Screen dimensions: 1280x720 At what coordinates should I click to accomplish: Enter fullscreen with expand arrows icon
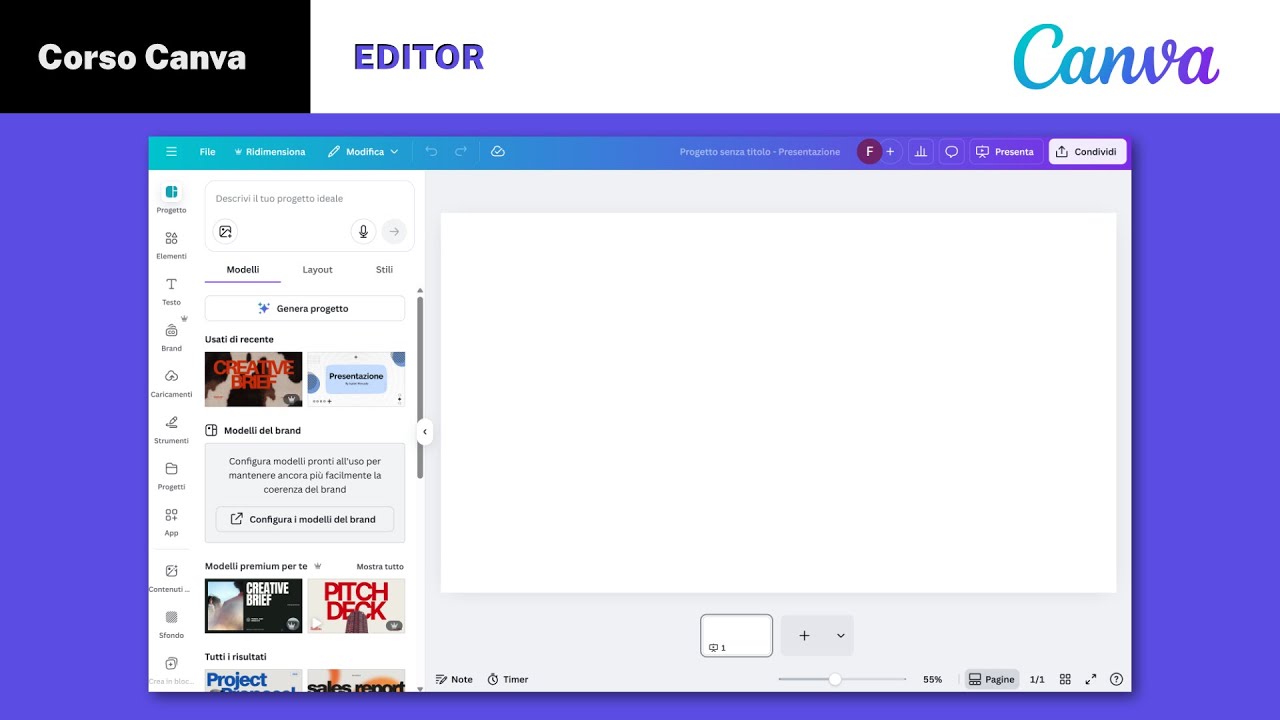pyautogui.click(x=1091, y=679)
